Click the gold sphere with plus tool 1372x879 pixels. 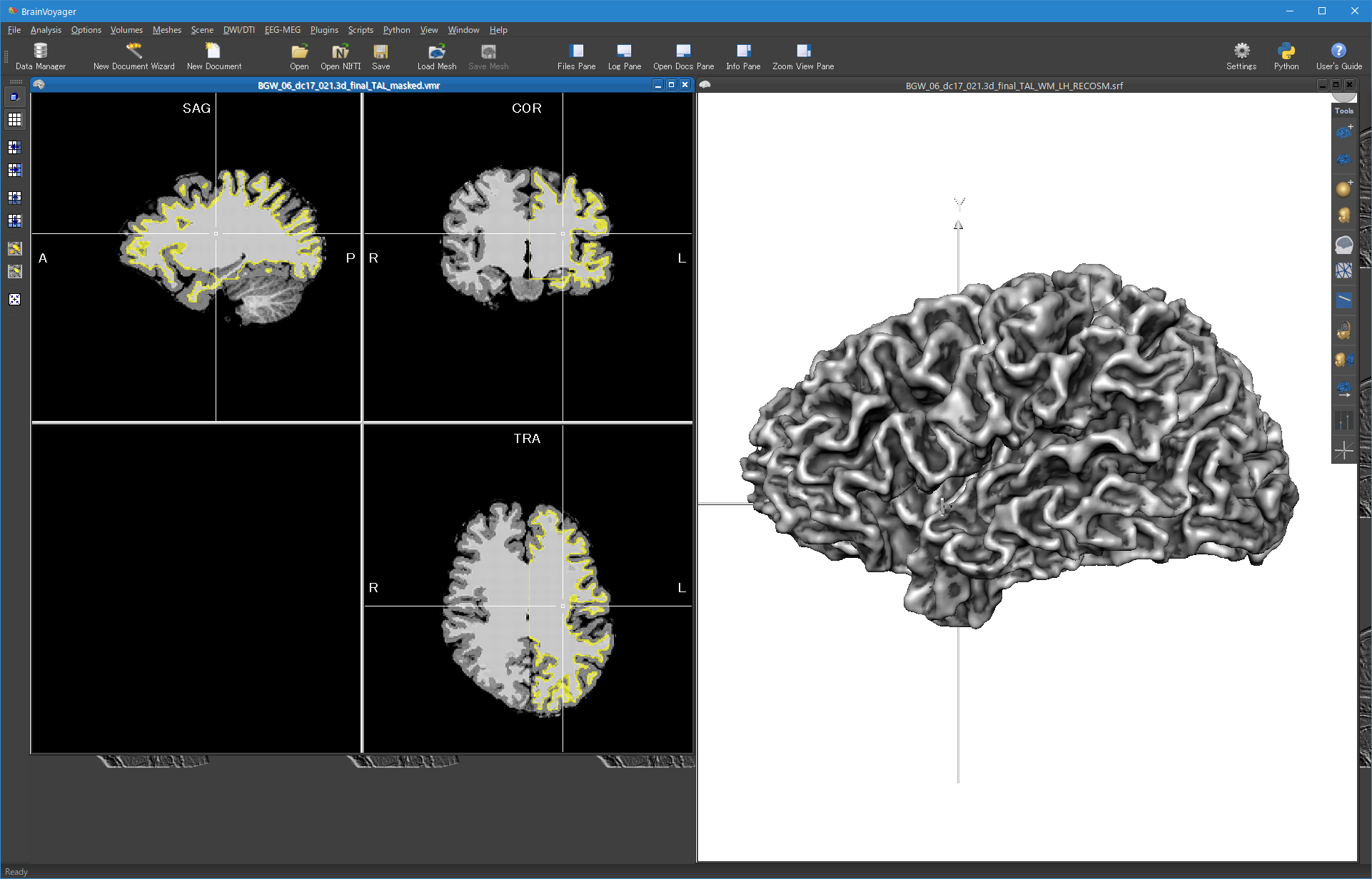[x=1344, y=188]
